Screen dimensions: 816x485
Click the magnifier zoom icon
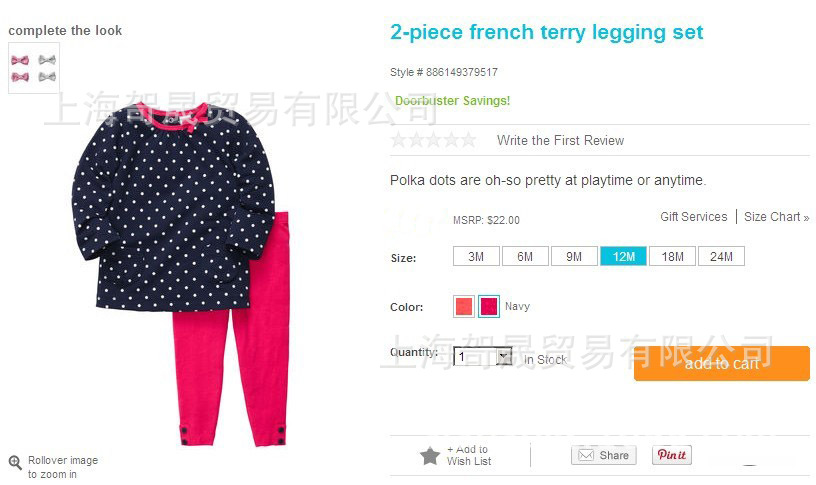pyautogui.click(x=15, y=462)
